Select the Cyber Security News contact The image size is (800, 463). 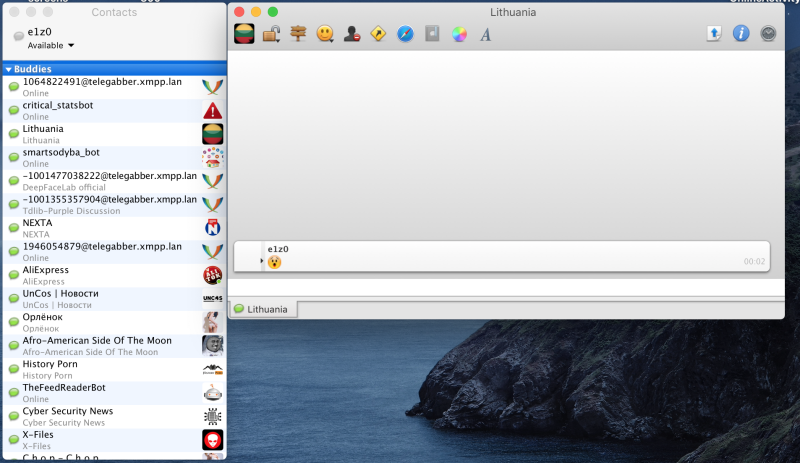(114, 416)
